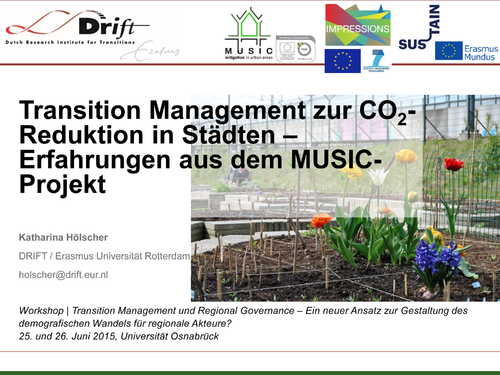
Task: Click the DRIFT logo in the header
Action: point(77,27)
